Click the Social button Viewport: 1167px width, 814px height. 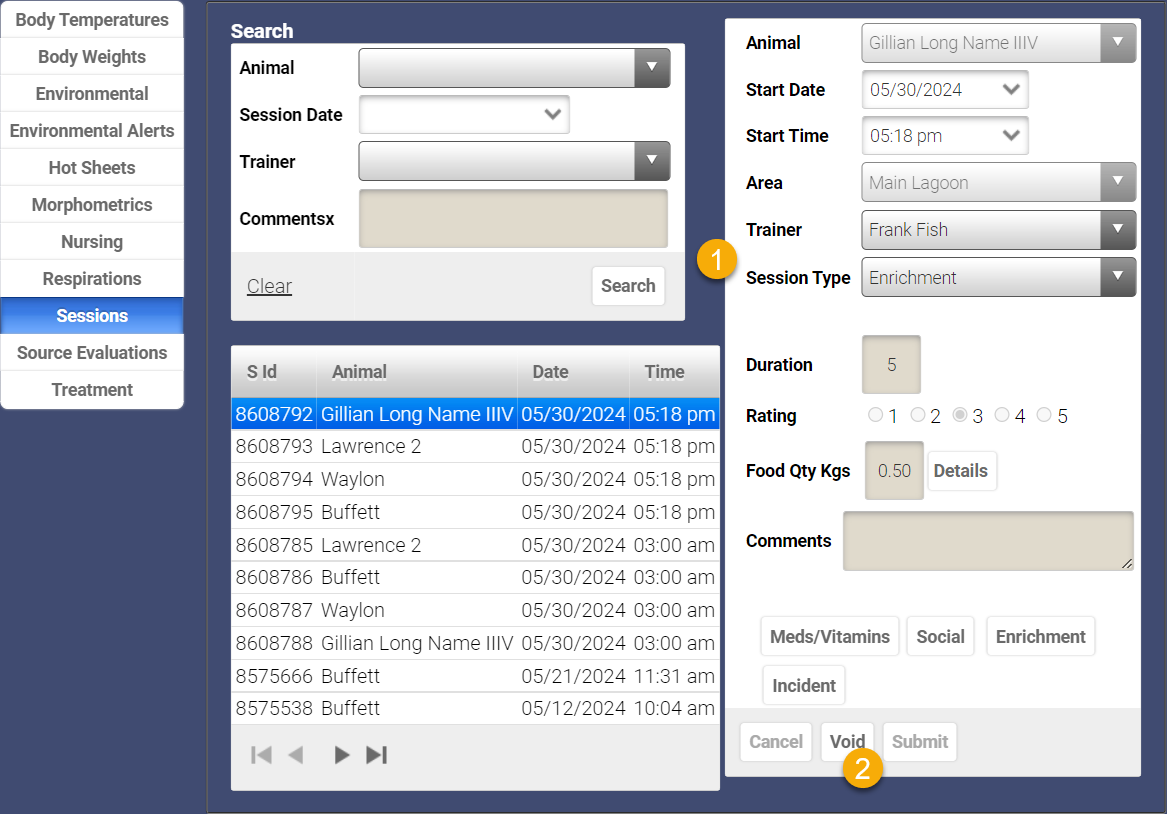tap(941, 637)
